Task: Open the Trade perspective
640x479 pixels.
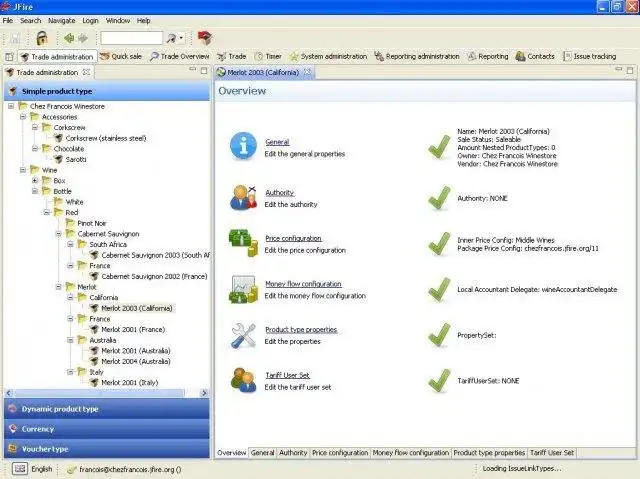Action: click(231, 57)
